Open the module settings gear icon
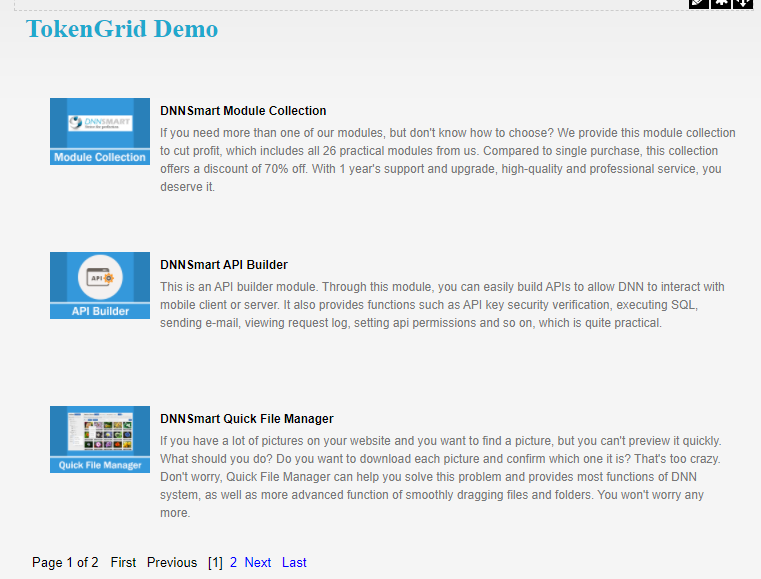The image size is (761, 579). pos(721,3)
